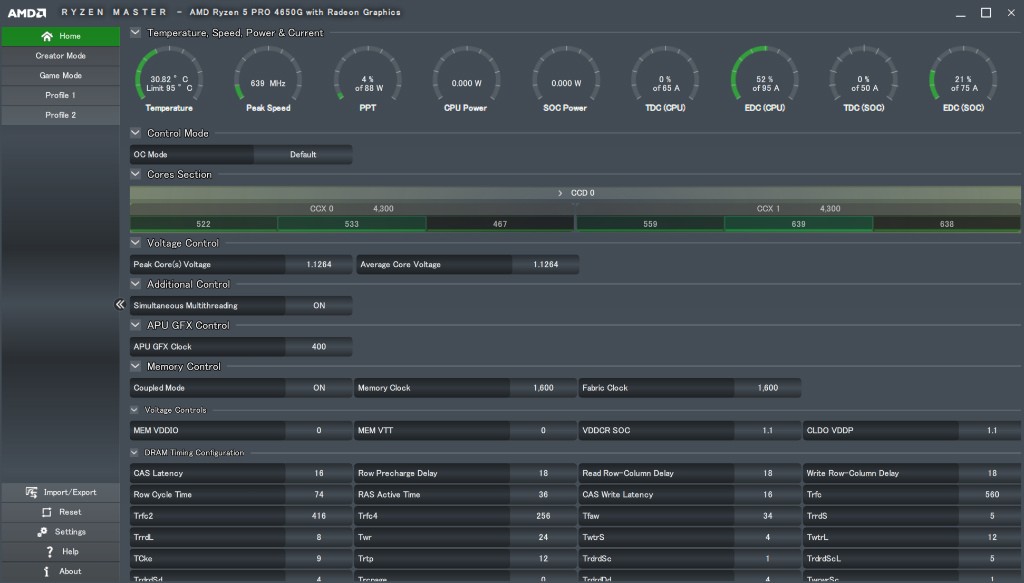Click the Help question mark icon
The height and width of the screenshot is (583, 1024).
coord(49,552)
